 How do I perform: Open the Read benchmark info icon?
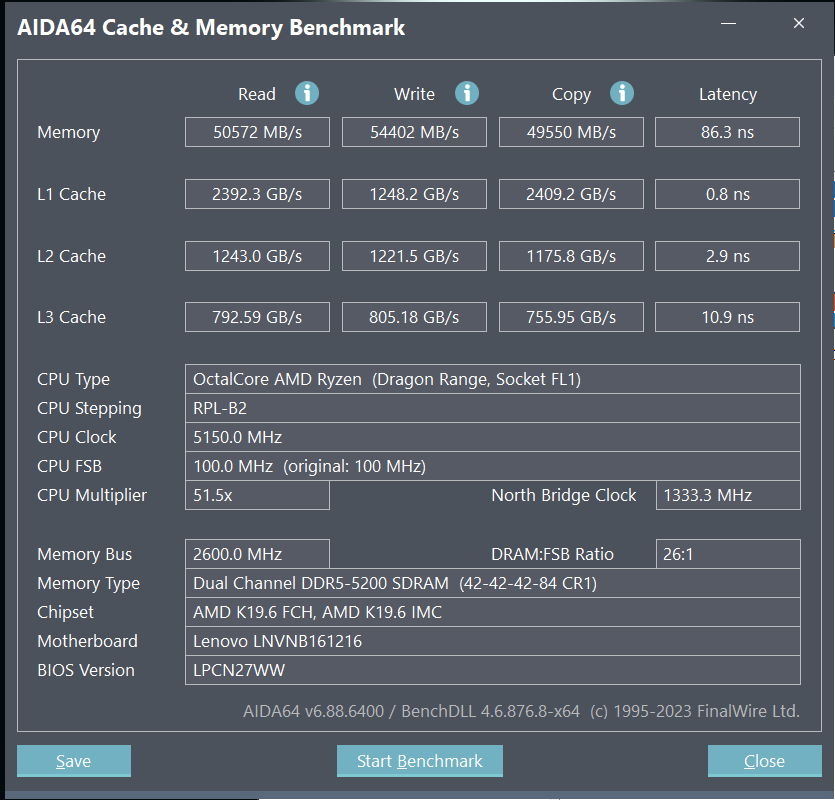(x=307, y=93)
